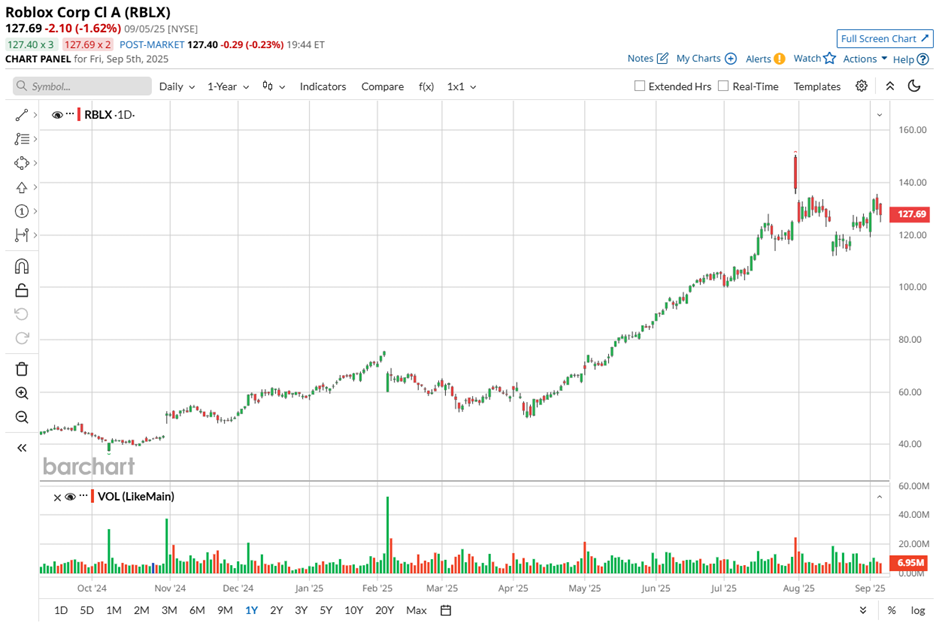
Task: Select the 2Y range tab
Action: coord(276,610)
